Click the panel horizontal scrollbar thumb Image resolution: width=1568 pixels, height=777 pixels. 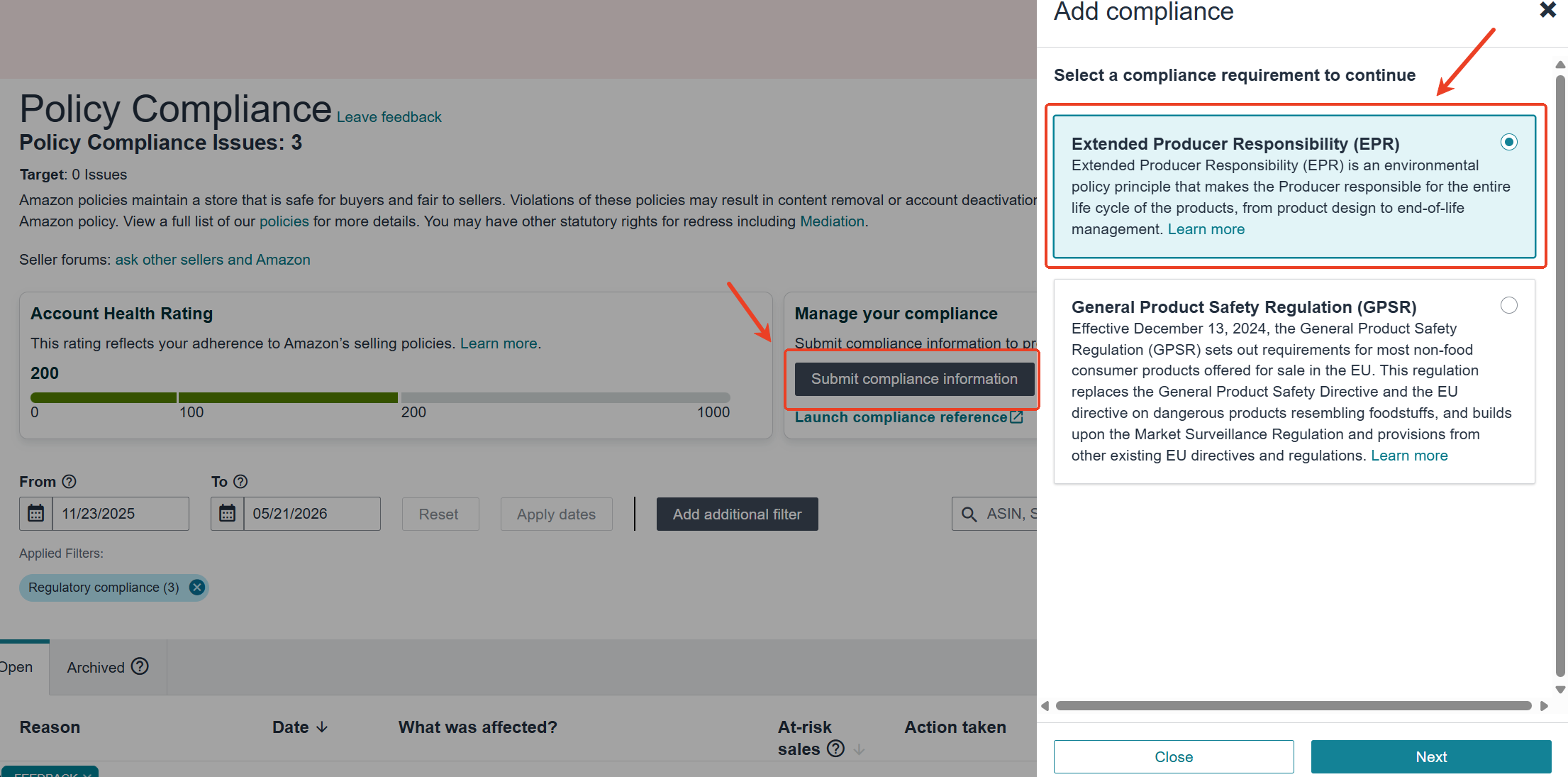1294,706
